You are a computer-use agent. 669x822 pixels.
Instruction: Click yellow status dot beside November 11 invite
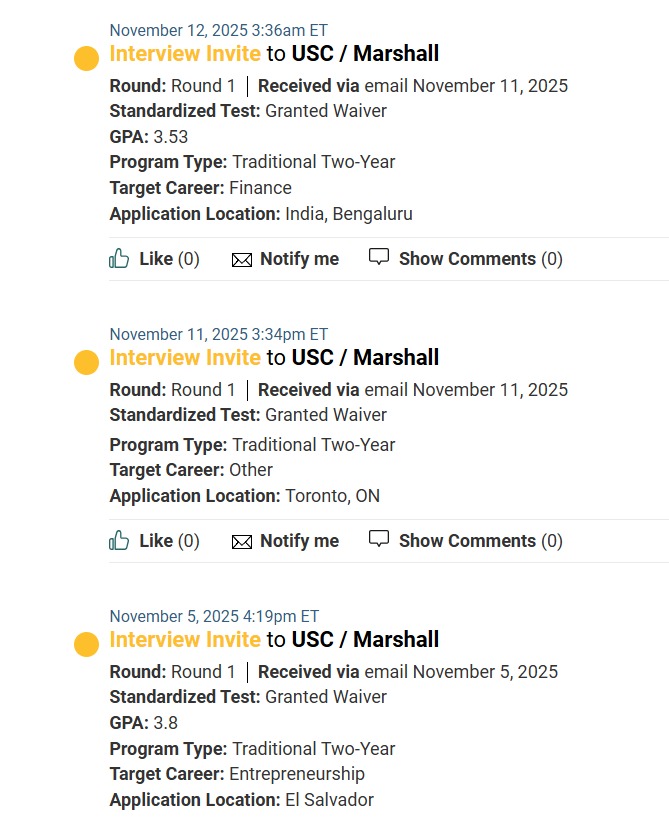87,363
